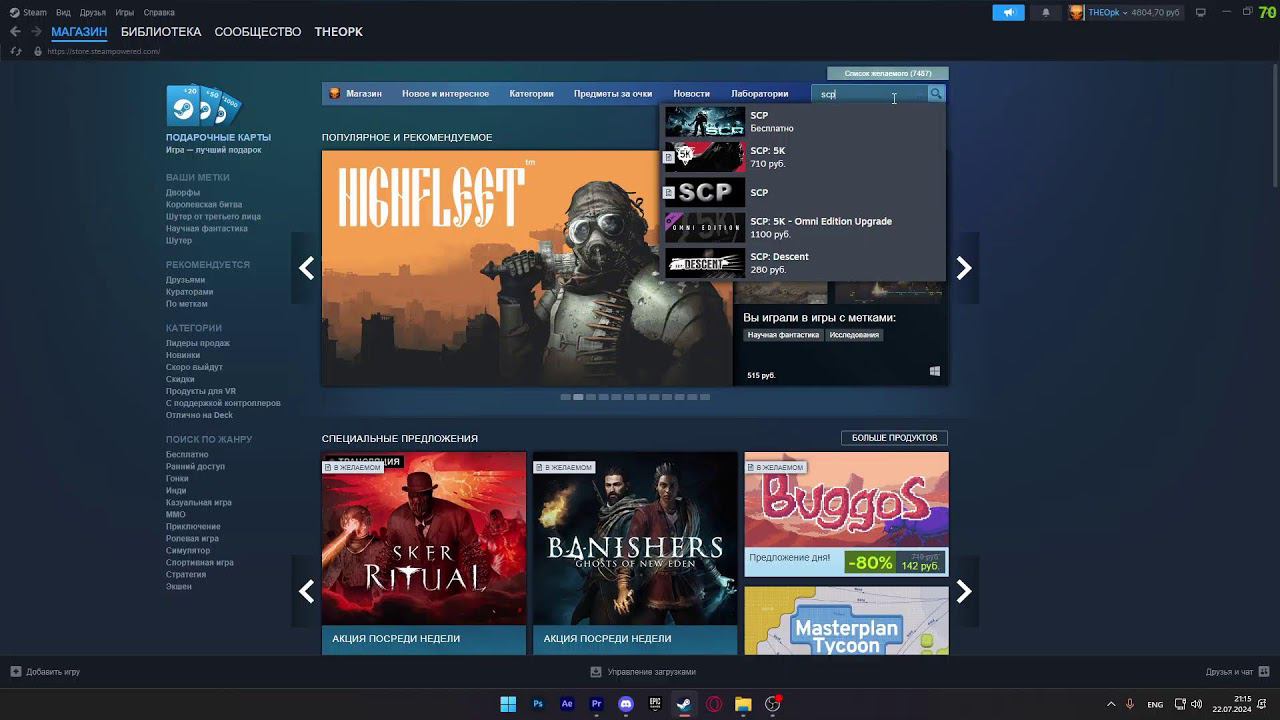The height and width of the screenshot is (720, 1280).
Task: Click the БОЛЬШЕ ПРОДУКТОВ button
Action: pos(894,438)
